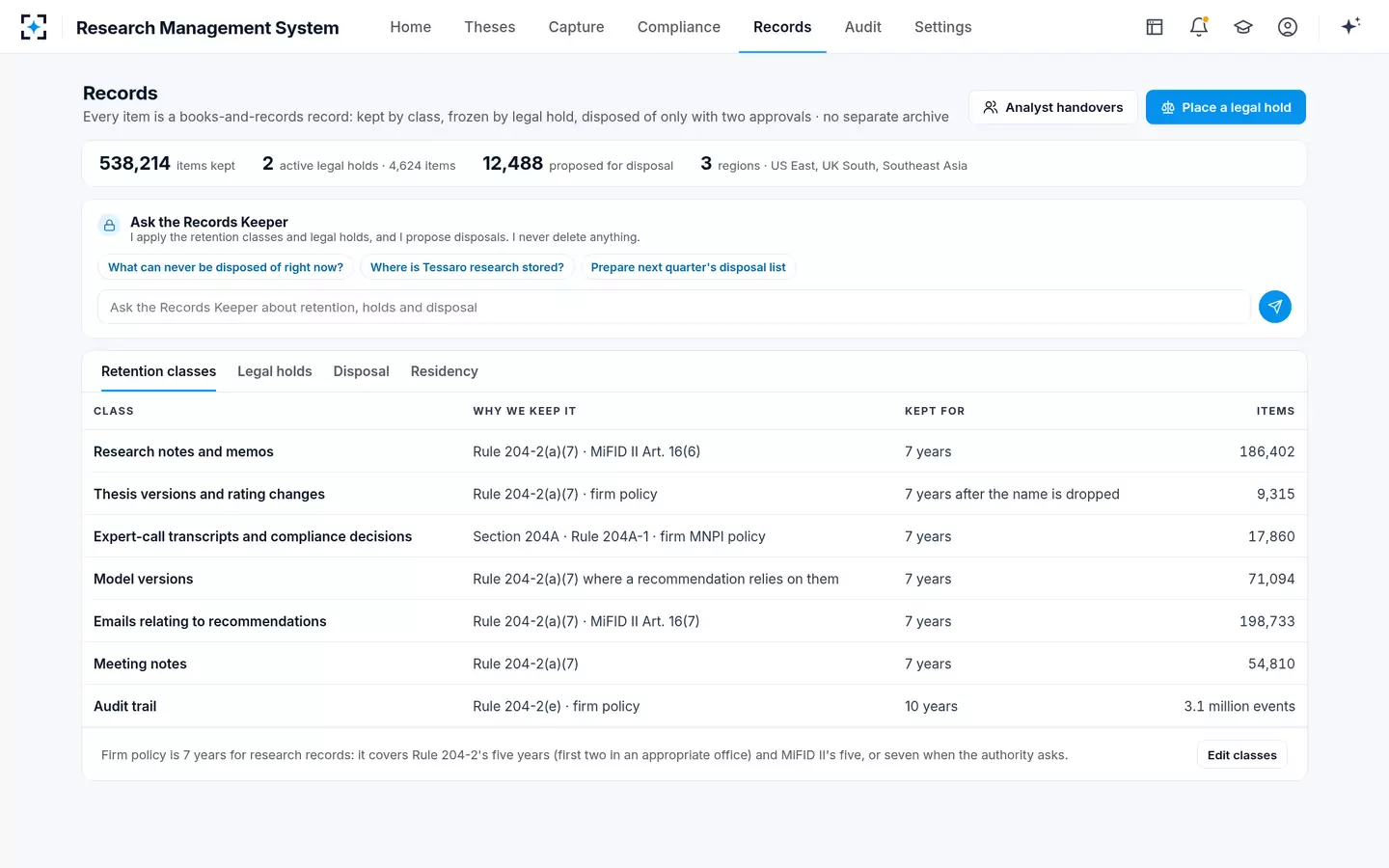1389x868 pixels.
Task: Click the Research Management System logo icon
Action: [x=34, y=27]
